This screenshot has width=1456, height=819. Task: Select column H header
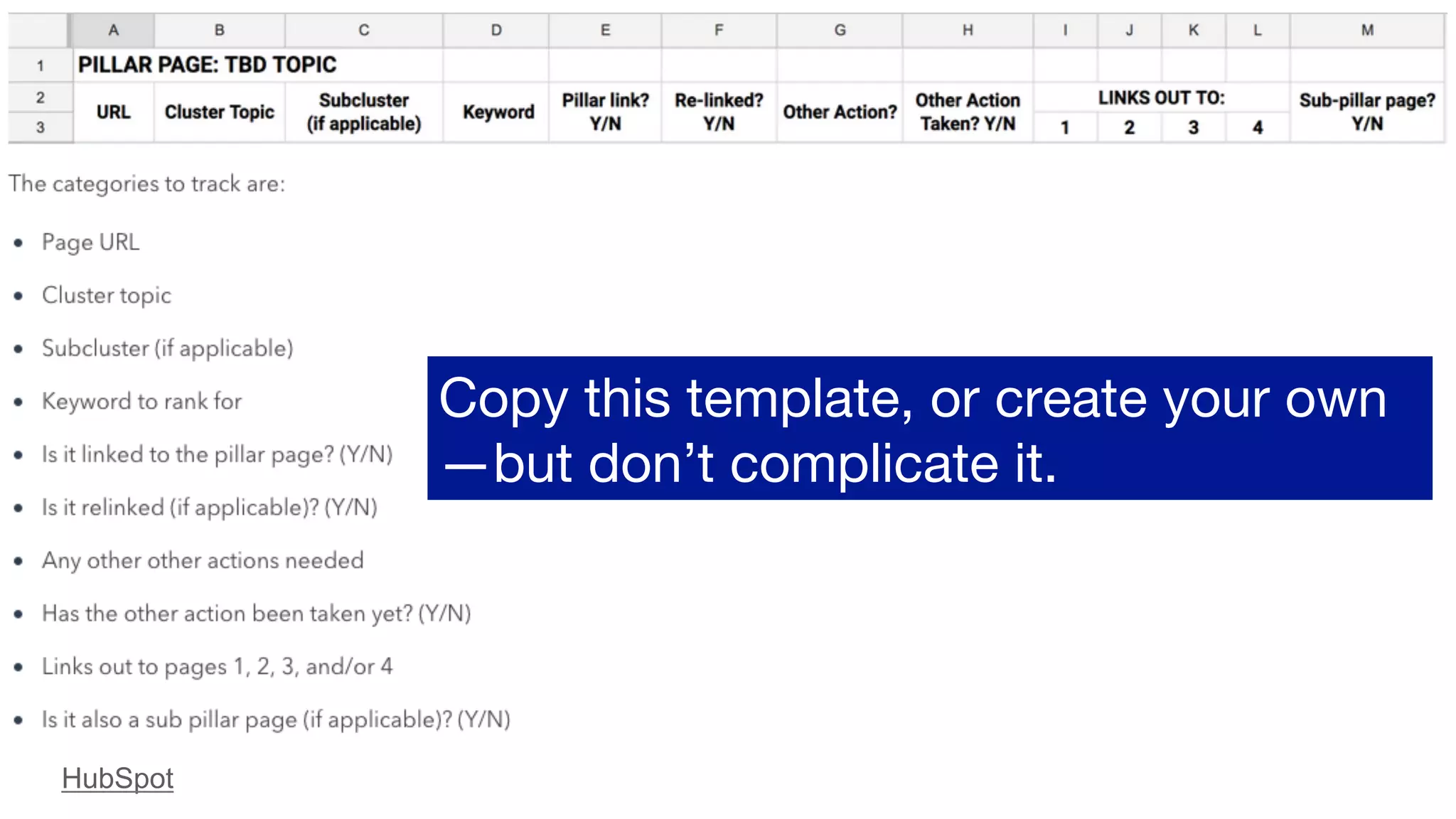tap(968, 31)
